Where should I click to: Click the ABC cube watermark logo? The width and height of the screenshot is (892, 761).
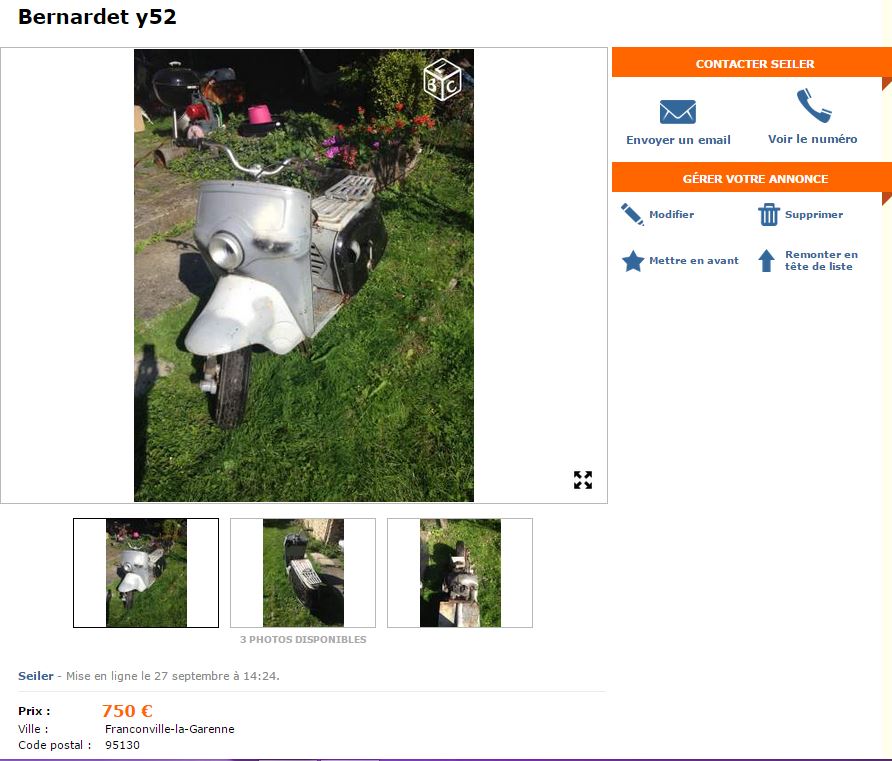point(442,80)
